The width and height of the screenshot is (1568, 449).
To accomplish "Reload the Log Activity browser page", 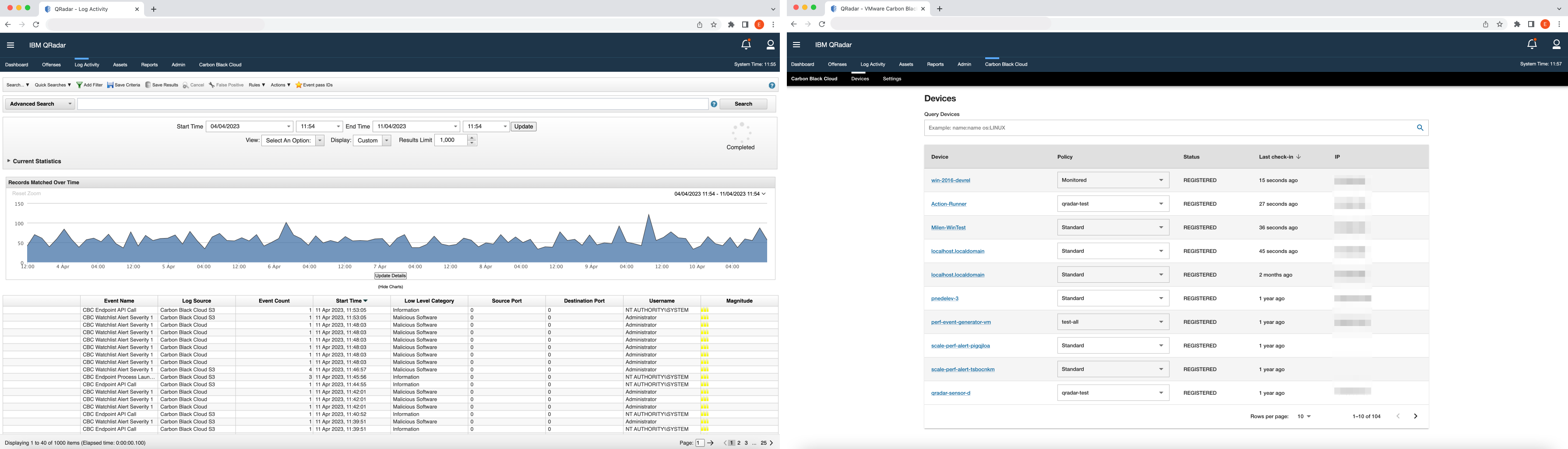I will tap(36, 25).
